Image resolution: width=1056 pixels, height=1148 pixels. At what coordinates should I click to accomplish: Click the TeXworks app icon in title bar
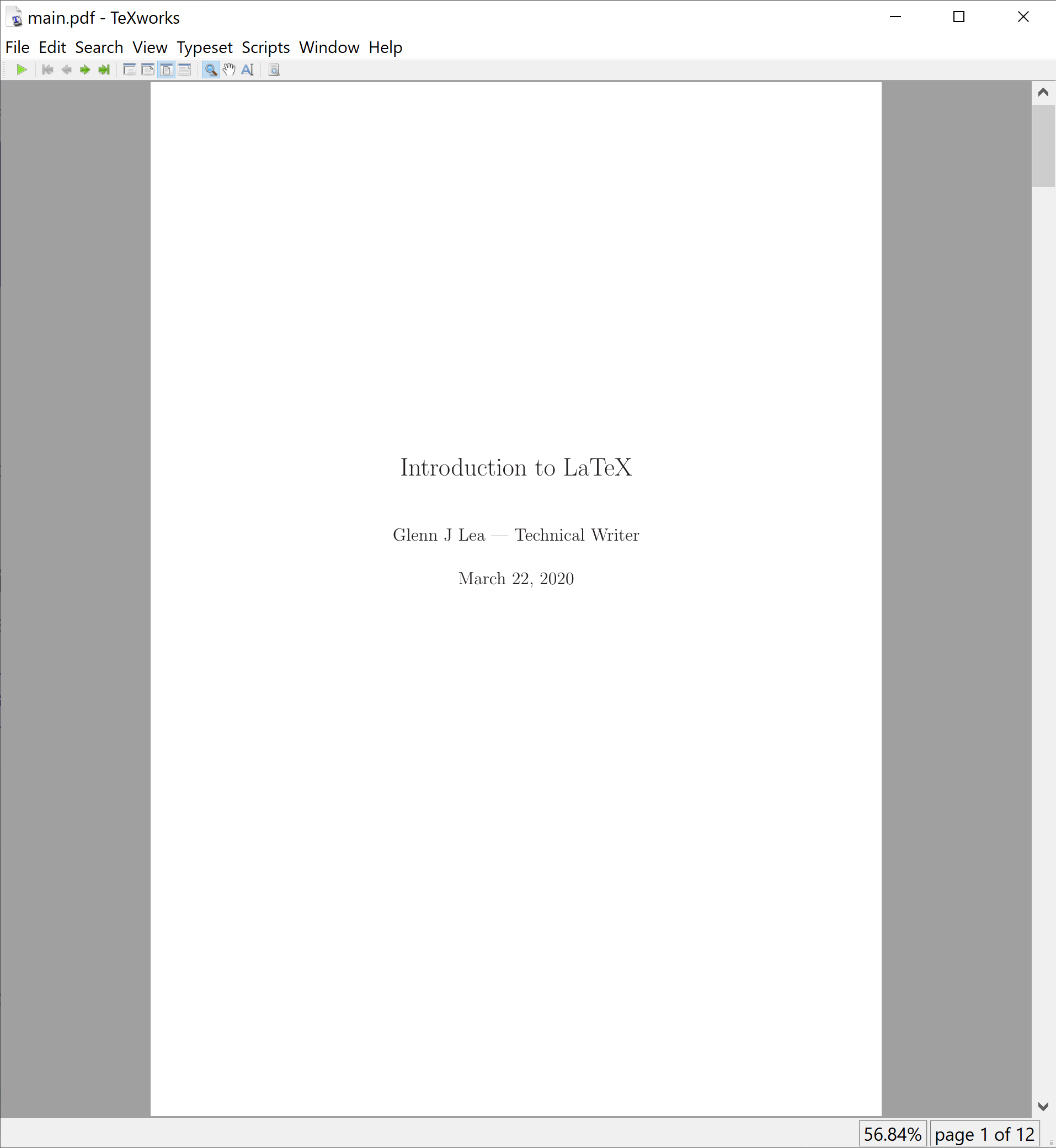pyautogui.click(x=14, y=17)
